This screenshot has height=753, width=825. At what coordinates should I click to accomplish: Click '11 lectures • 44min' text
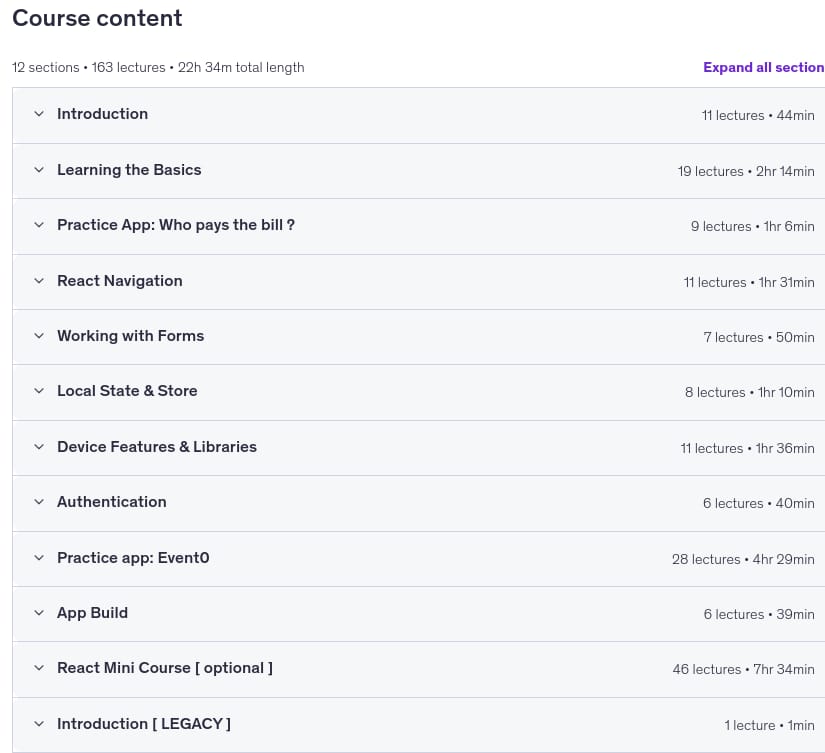point(758,115)
